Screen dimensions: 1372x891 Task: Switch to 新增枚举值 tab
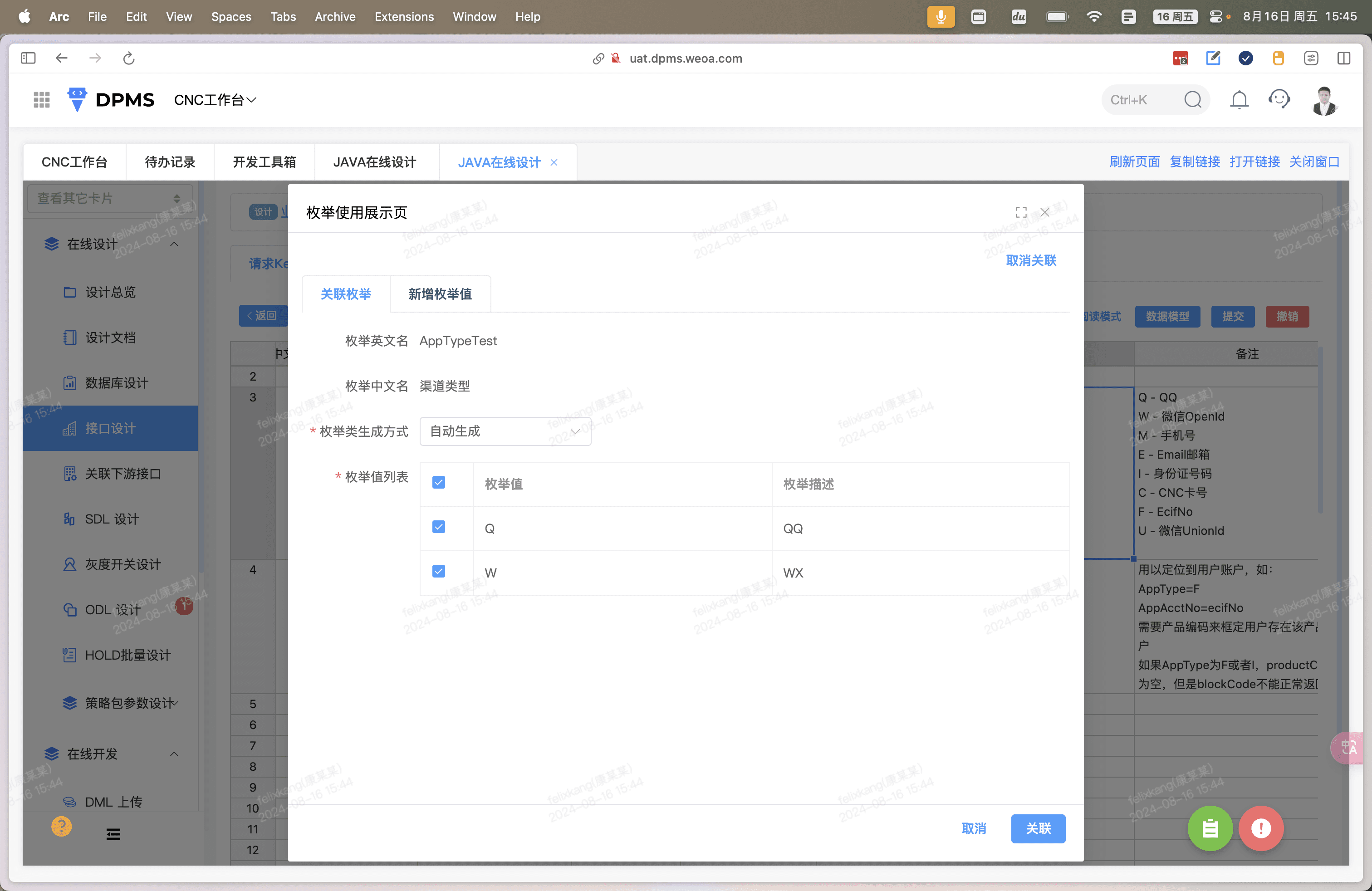441,294
